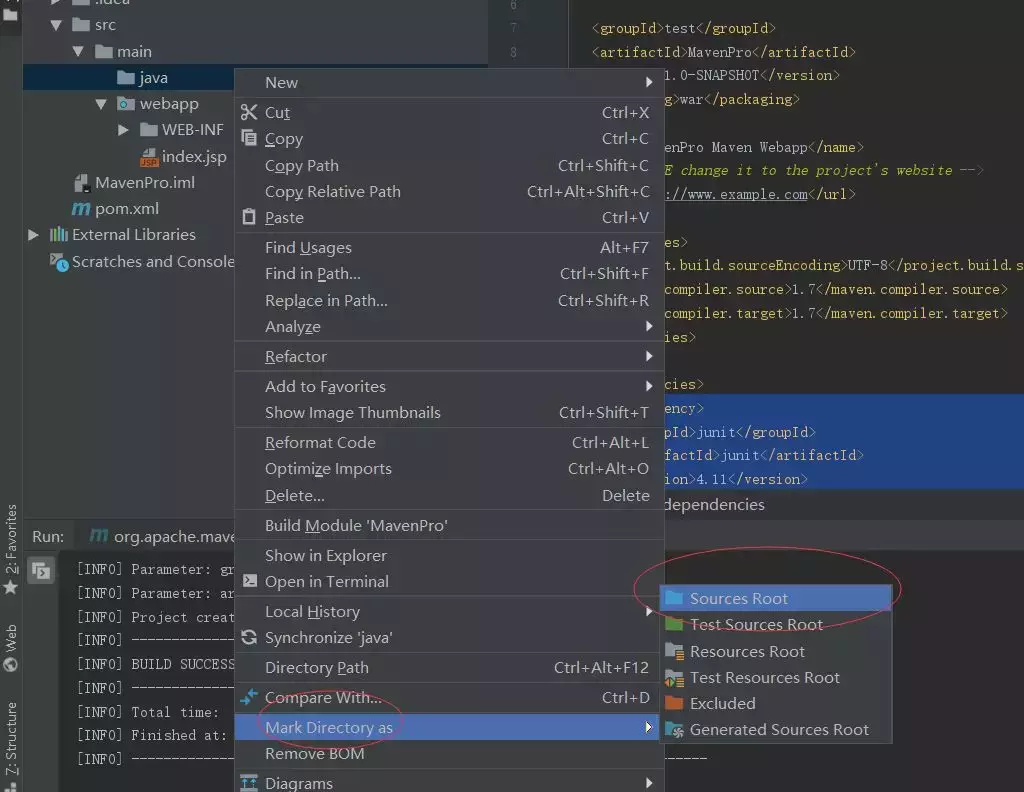The height and width of the screenshot is (792, 1024).
Task: Click the junit version 4.11 line
Action: point(736,479)
